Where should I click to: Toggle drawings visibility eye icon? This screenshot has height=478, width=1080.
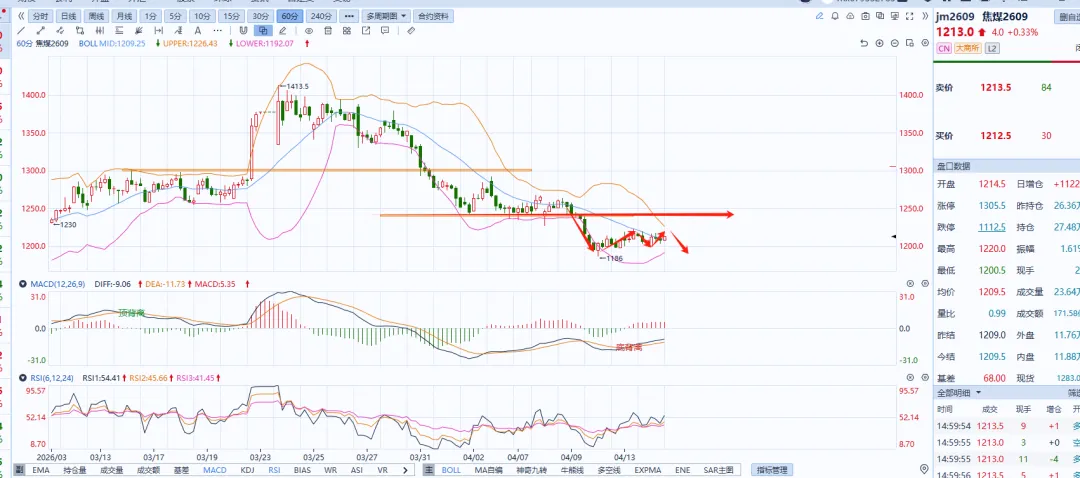pos(309,30)
